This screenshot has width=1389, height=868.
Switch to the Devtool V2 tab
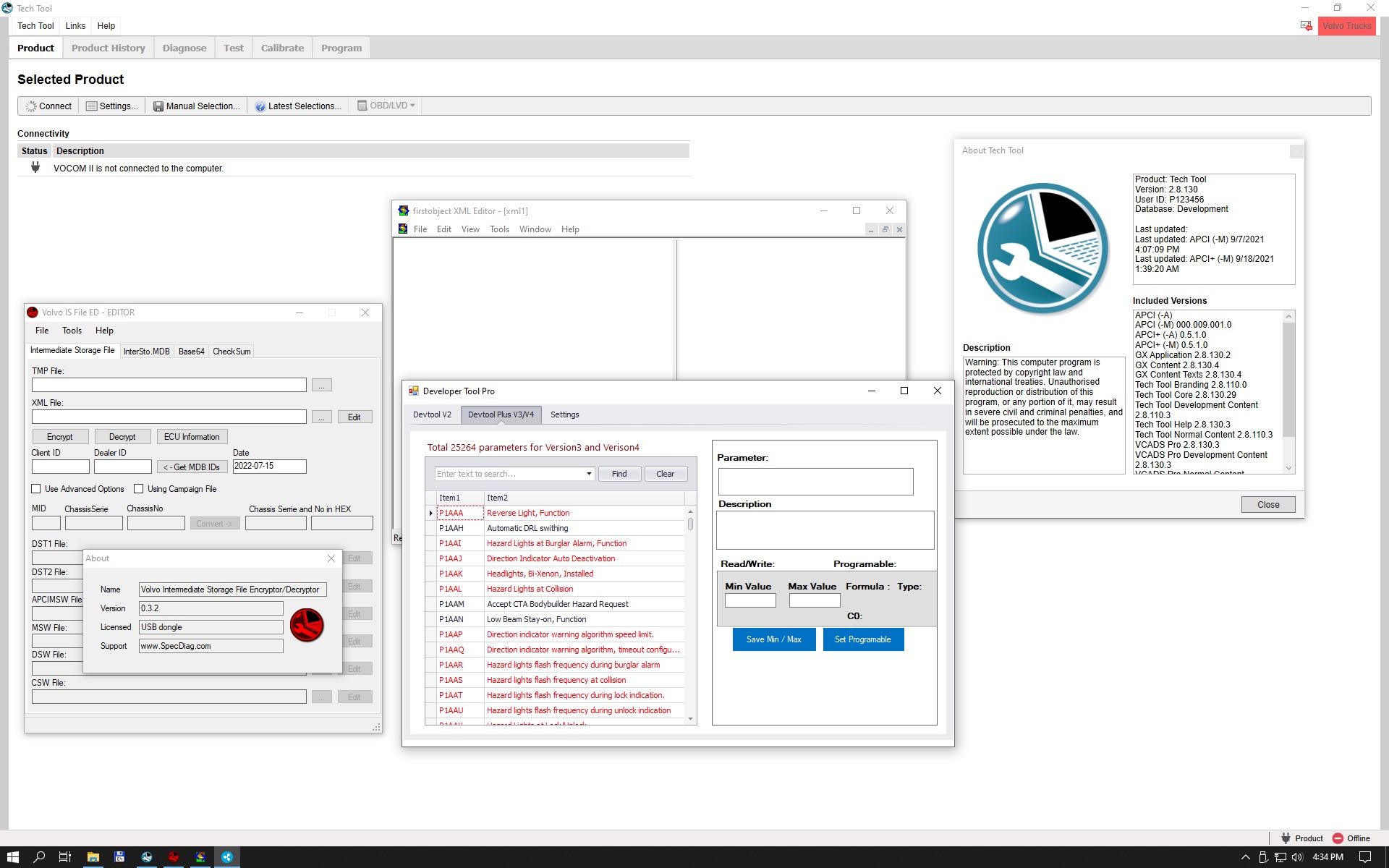(432, 414)
